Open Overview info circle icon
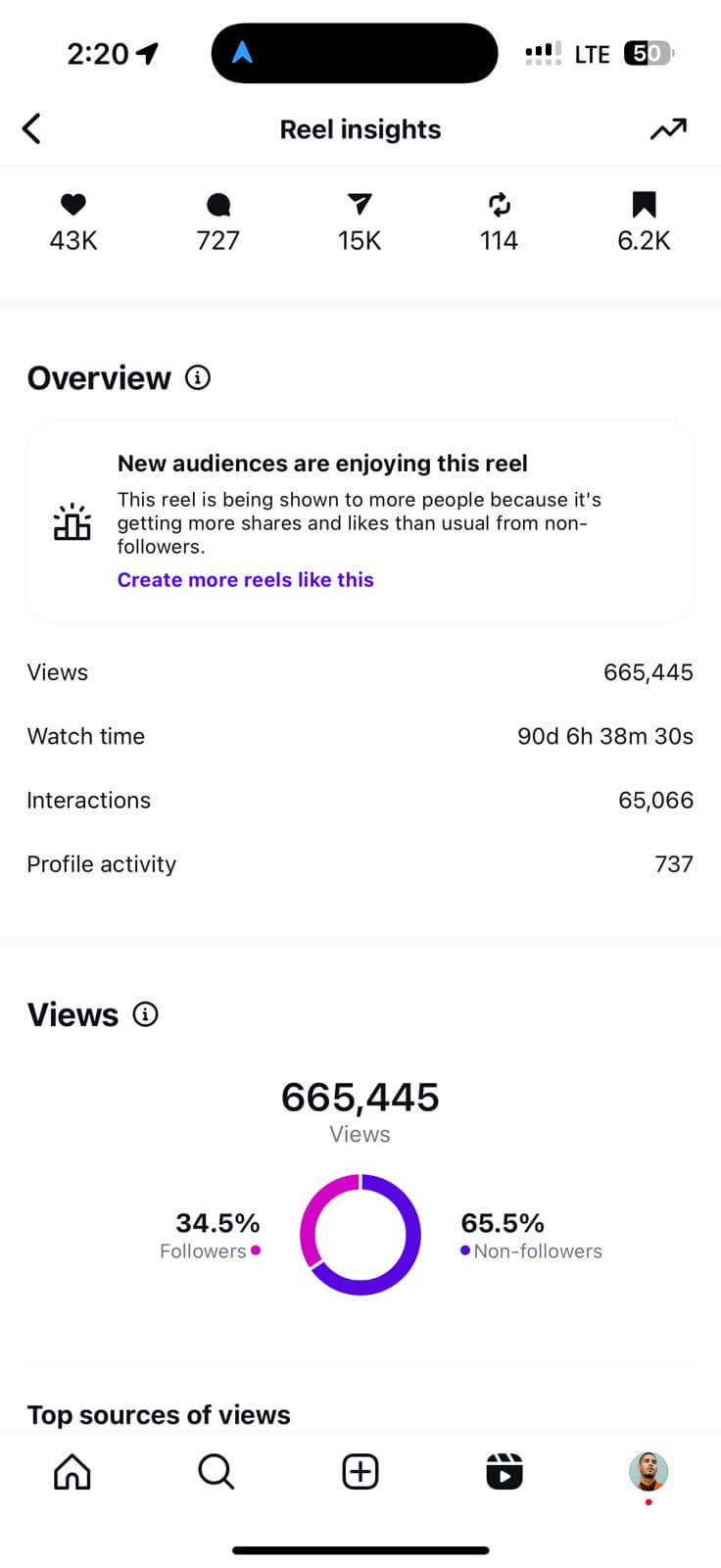This screenshot has width=721, height=1568. coord(198,377)
